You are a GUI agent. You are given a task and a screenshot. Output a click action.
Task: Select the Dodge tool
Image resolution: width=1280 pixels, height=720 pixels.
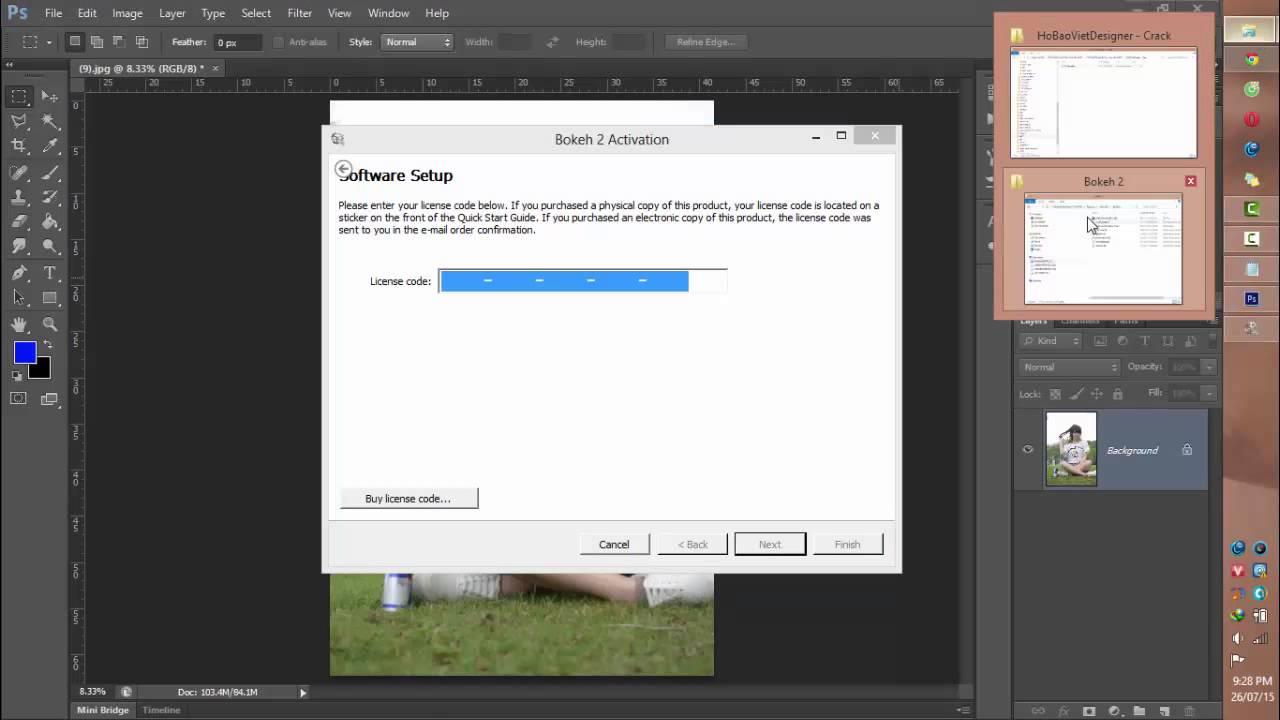(x=49, y=247)
